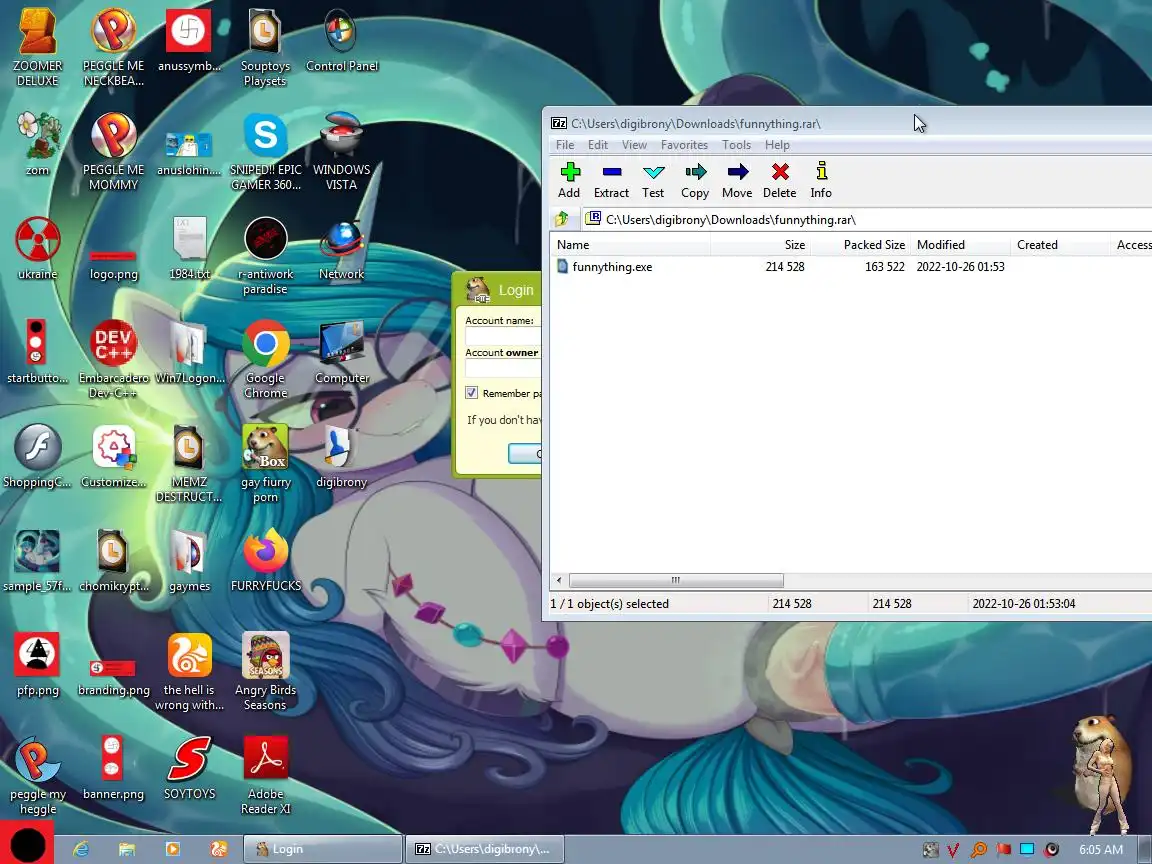Click the Move toolbar icon
Image resolution: width=1152 pixels, height=864 pixels.
[737, 180]
